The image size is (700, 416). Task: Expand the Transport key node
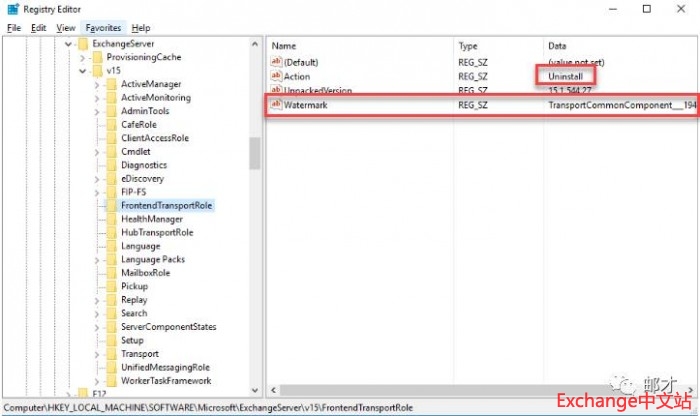[97, 354]
